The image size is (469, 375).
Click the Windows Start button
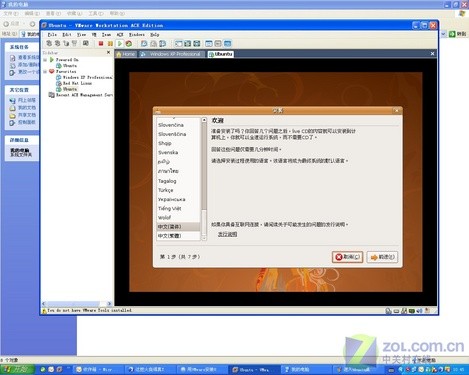coord(17,369)
